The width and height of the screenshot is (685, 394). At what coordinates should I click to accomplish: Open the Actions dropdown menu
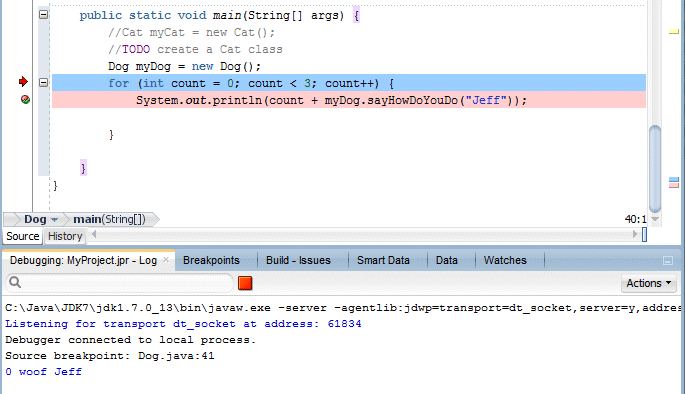(649, 283)
